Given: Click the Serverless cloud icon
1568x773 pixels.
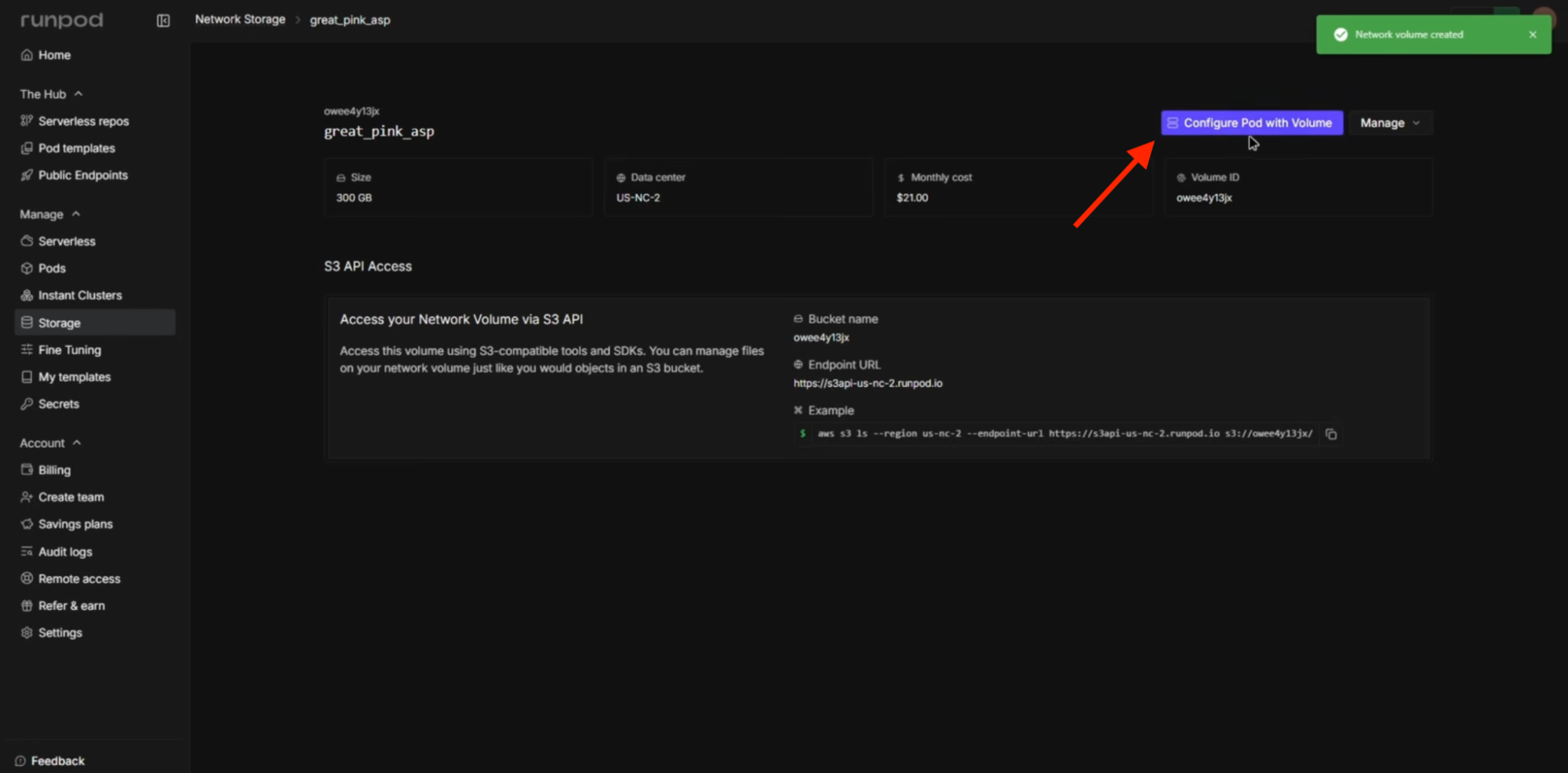Looking at the screenshot, I should 27,241.
